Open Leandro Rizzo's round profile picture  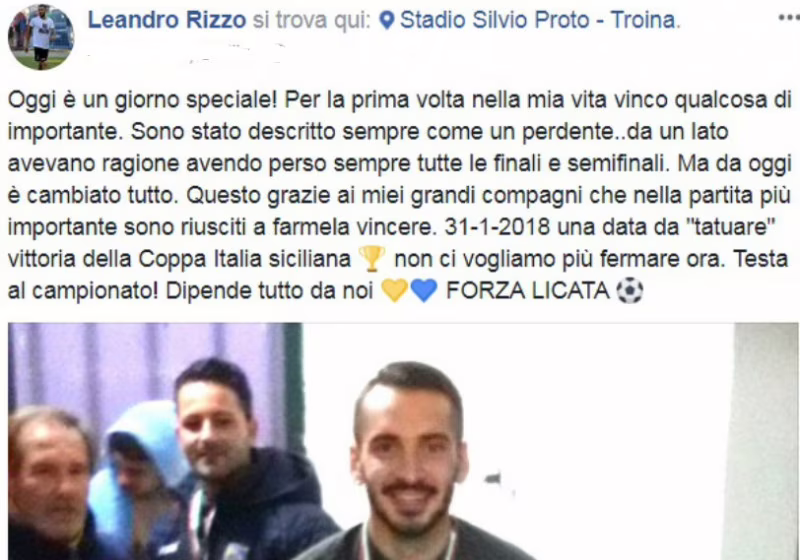41,37
